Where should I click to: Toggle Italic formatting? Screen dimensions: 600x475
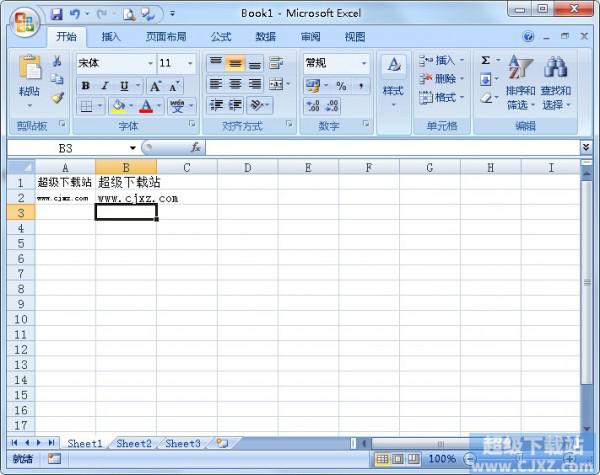pyautogui.click(x=103, y=86)
